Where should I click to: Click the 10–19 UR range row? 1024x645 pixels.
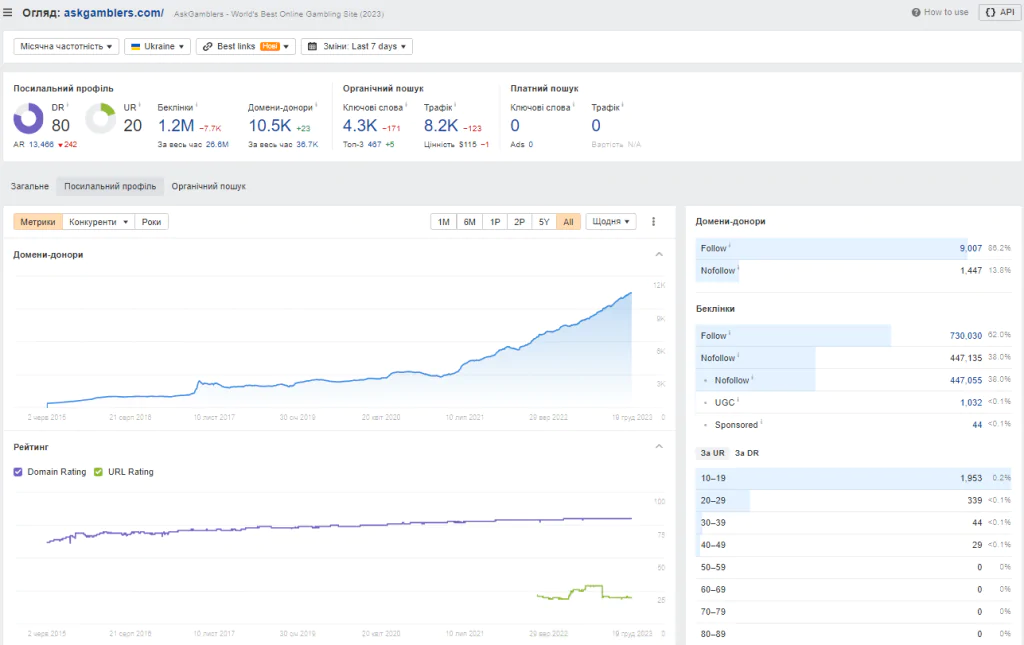854,478
